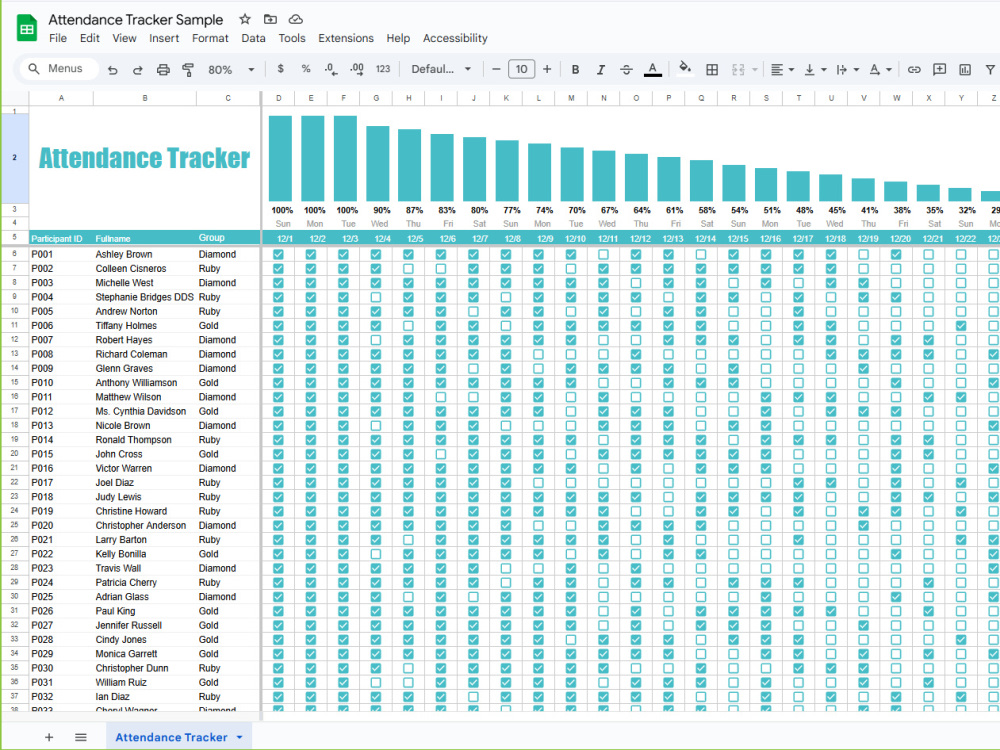Insert link icon
The image size is (1000, 750).
[914, 70]
